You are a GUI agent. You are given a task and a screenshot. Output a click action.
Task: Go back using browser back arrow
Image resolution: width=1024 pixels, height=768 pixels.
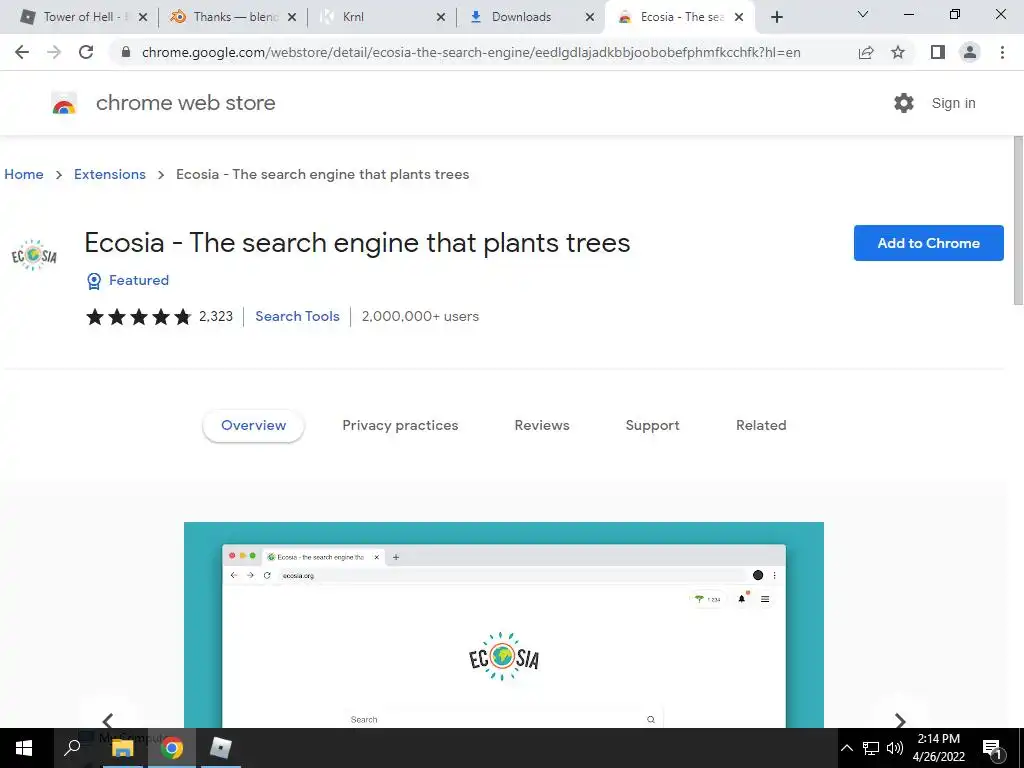click(x=22, y=52)
